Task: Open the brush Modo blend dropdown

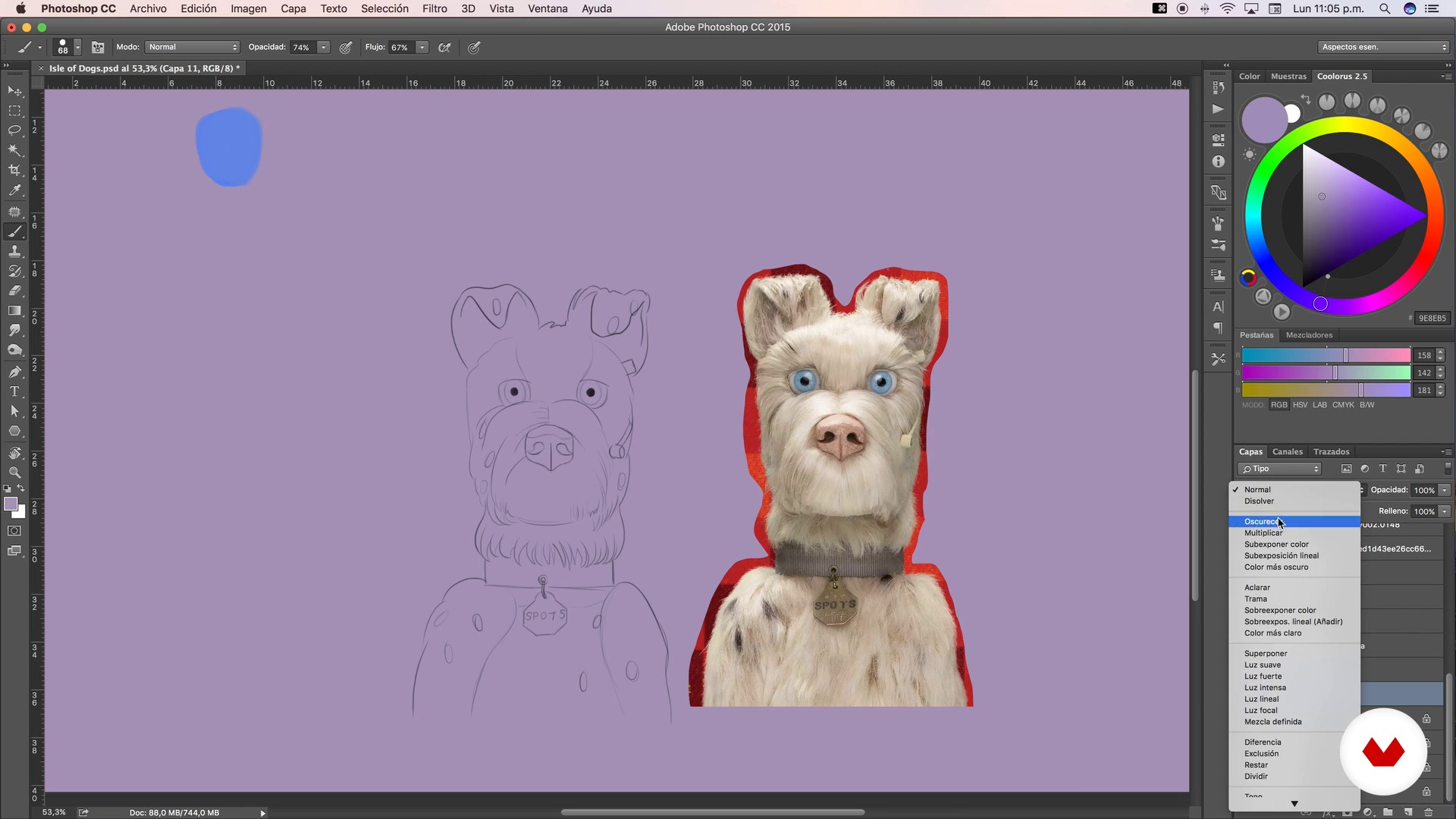Action: [193, 47]
